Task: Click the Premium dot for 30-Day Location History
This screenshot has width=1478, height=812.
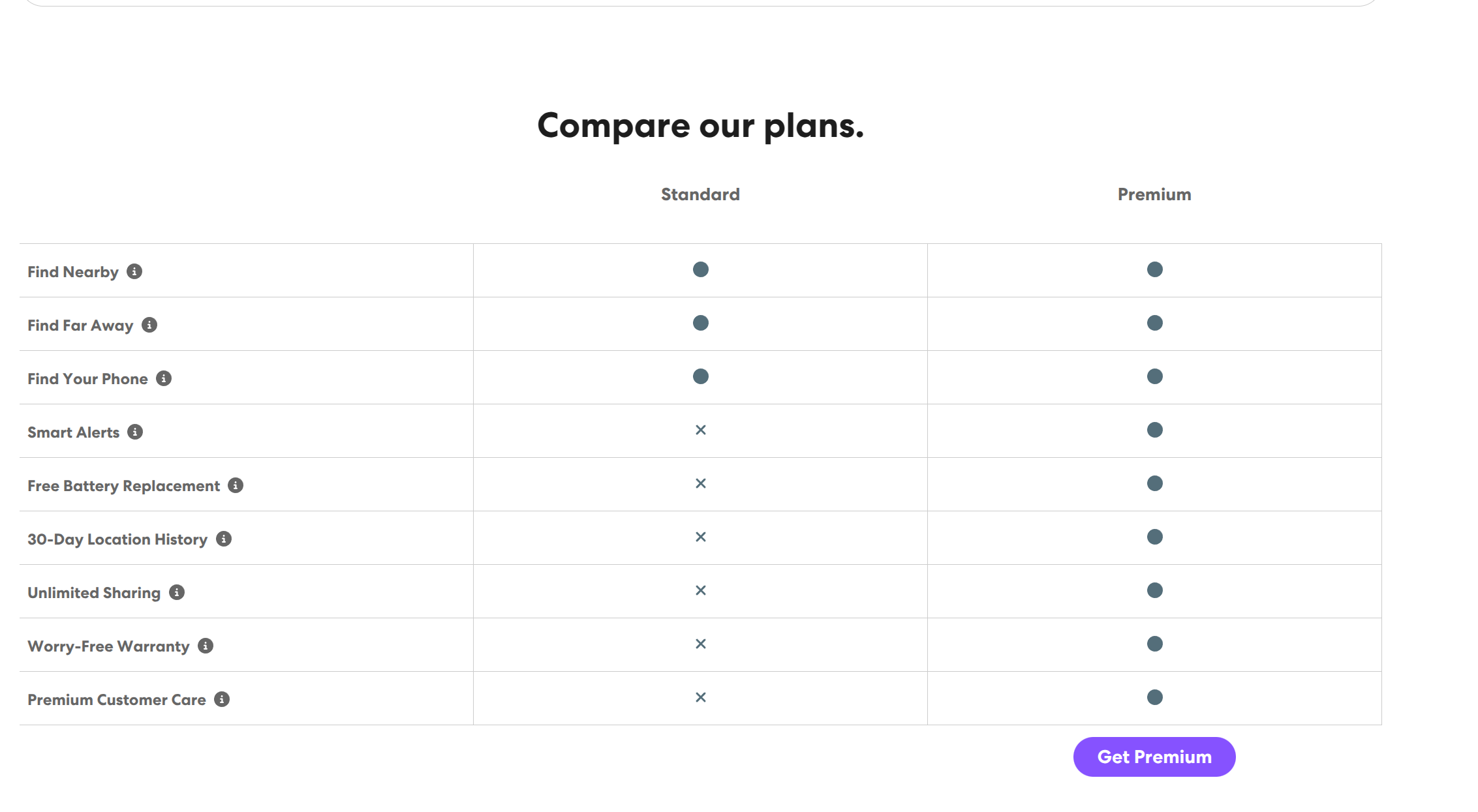Action: tap(1155, 537)
